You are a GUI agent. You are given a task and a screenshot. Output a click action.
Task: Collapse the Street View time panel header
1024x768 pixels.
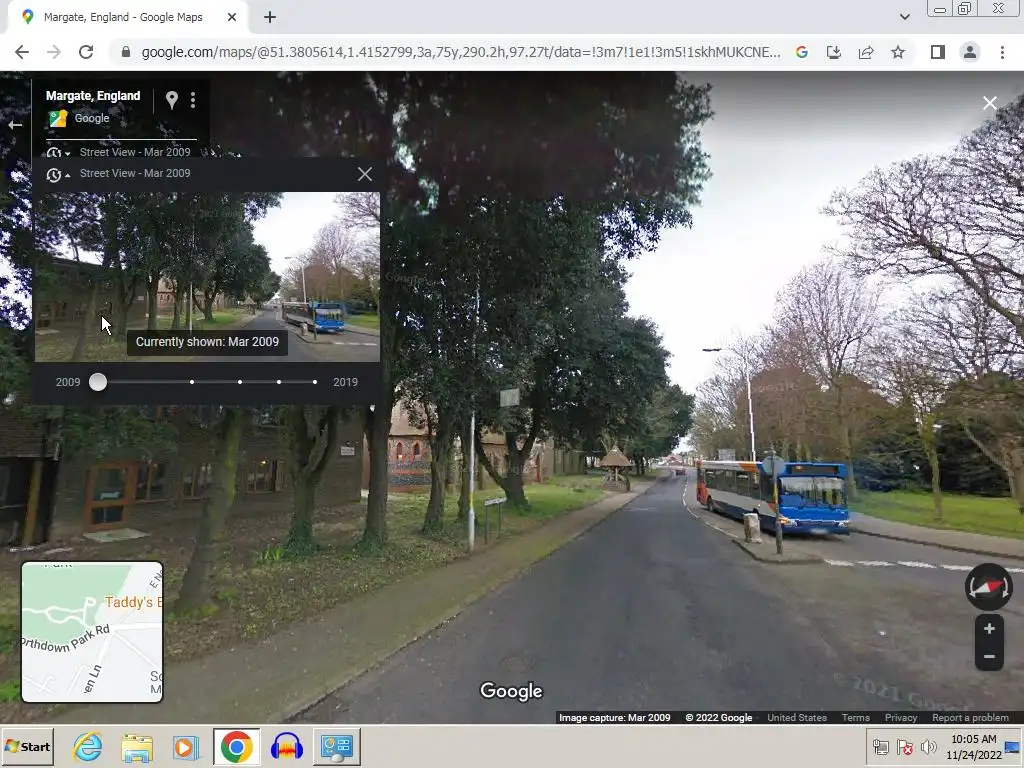coord(118,174)
